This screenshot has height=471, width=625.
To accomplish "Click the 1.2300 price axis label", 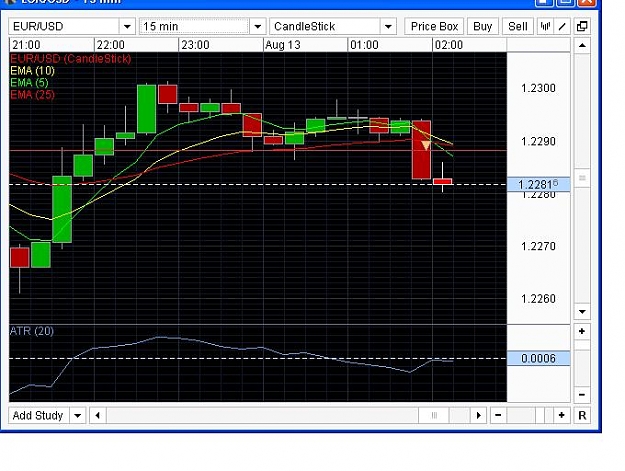I will click(538, 88).
